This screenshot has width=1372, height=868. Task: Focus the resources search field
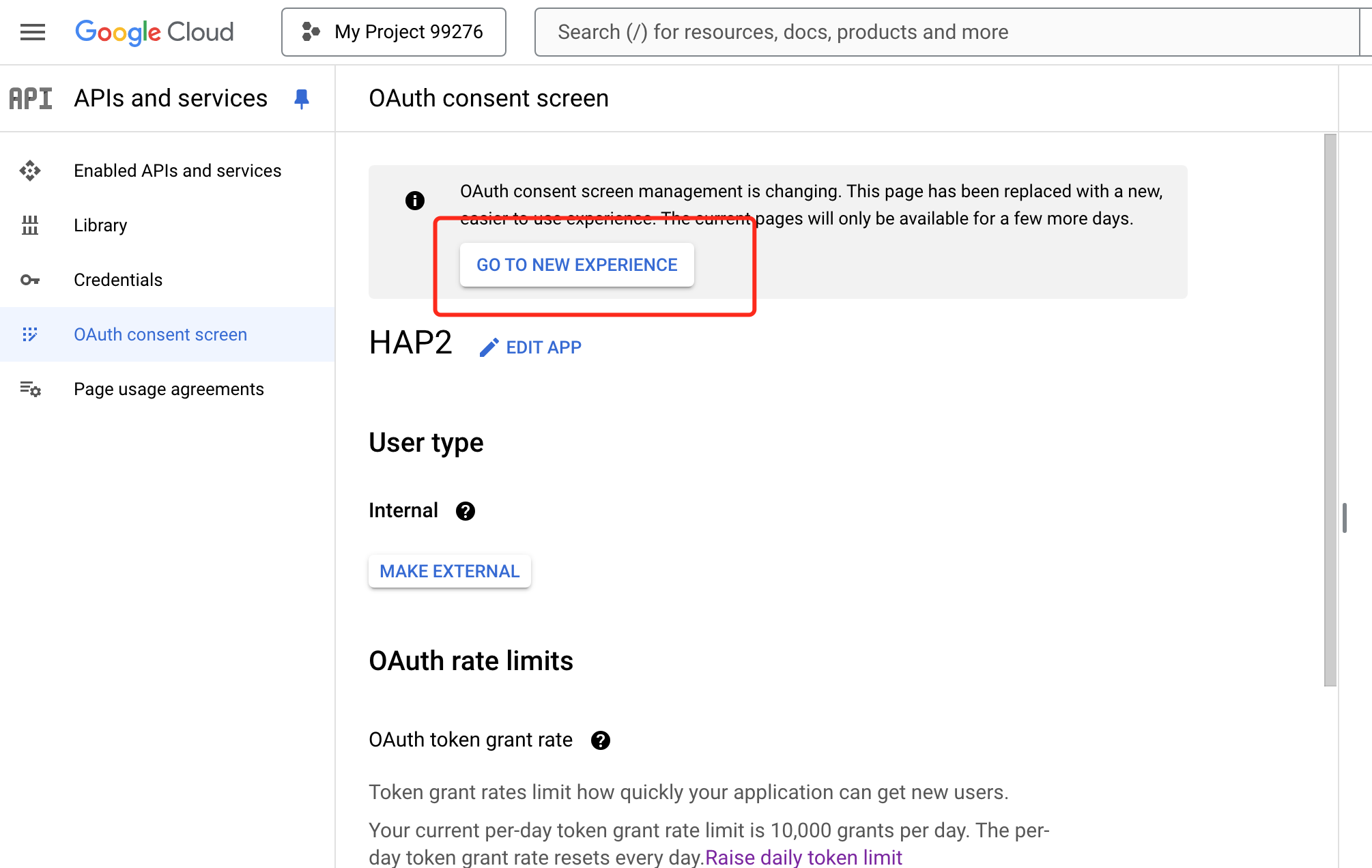pos(947,32)
